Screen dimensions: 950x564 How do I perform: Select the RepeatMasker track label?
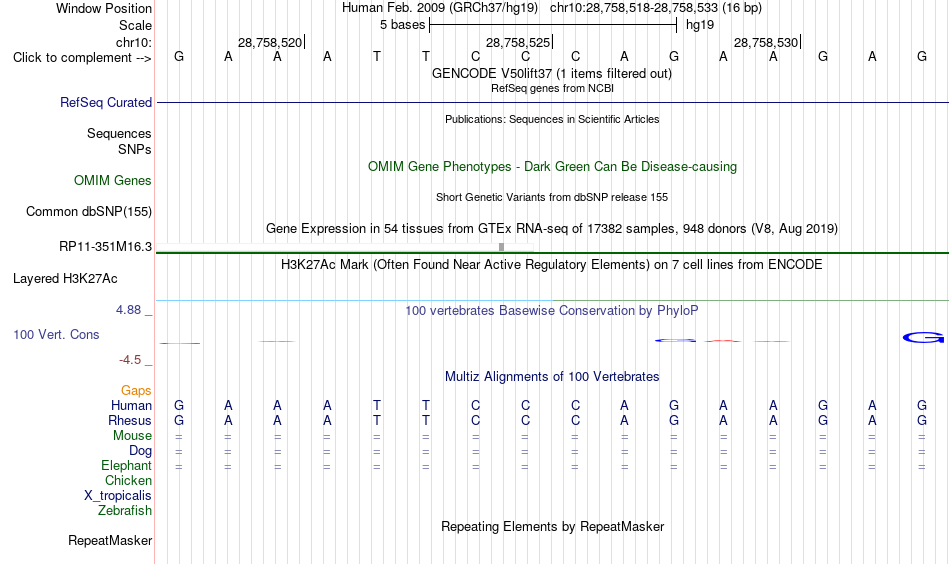[110, 540]
